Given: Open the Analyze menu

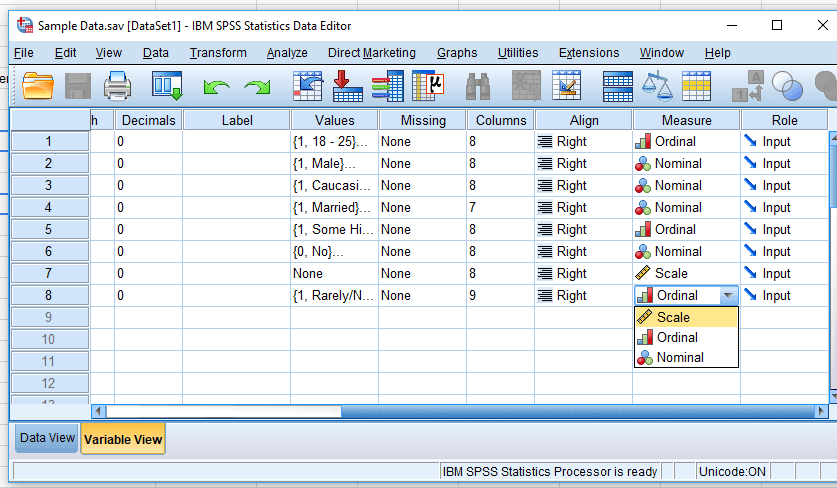Looking at the screenshot, I should 287,53.
